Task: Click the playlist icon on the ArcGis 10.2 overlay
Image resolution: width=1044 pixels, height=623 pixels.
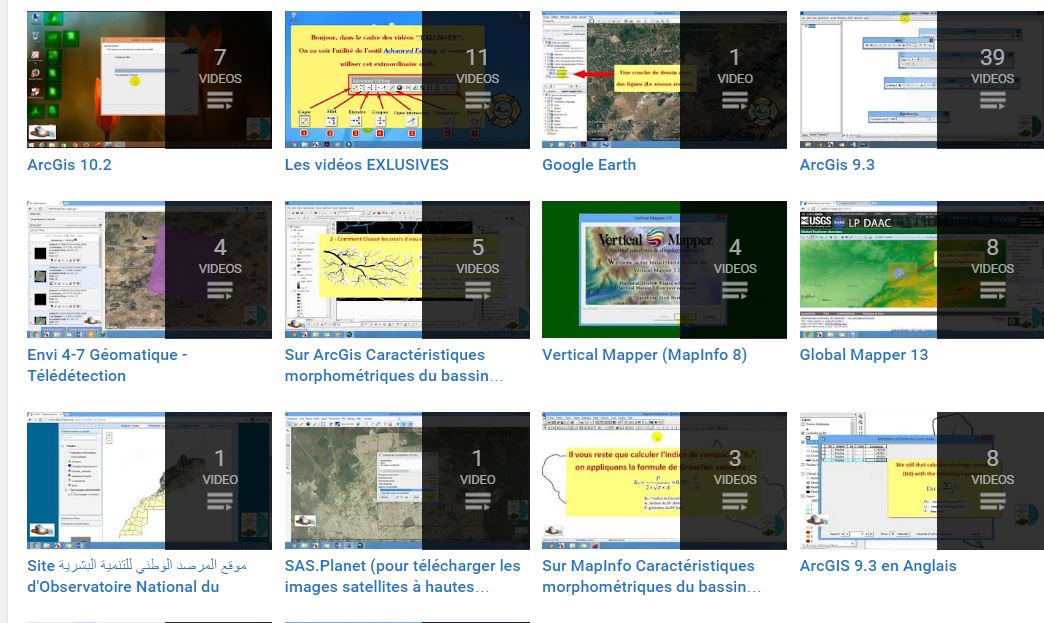Action: point(220,101)
